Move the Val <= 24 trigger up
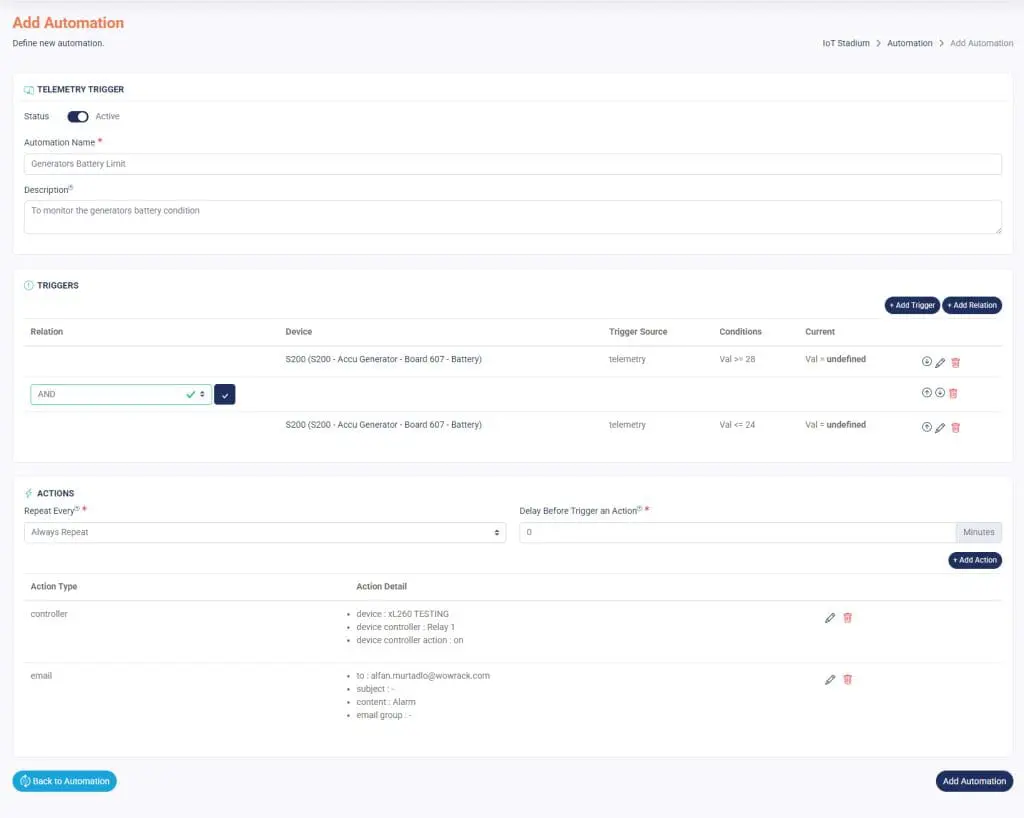This screenshot has height=818, width=1024. [x=926, y=427]
